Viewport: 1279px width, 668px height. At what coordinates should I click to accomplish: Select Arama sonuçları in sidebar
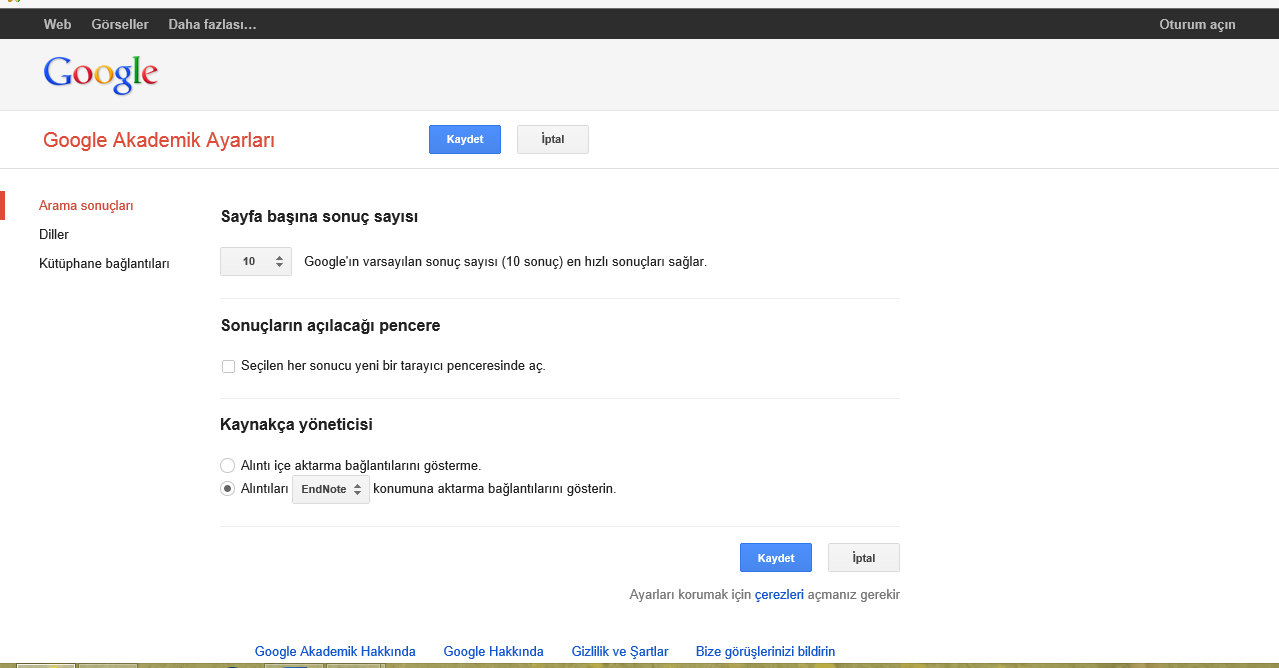[86, 205]
